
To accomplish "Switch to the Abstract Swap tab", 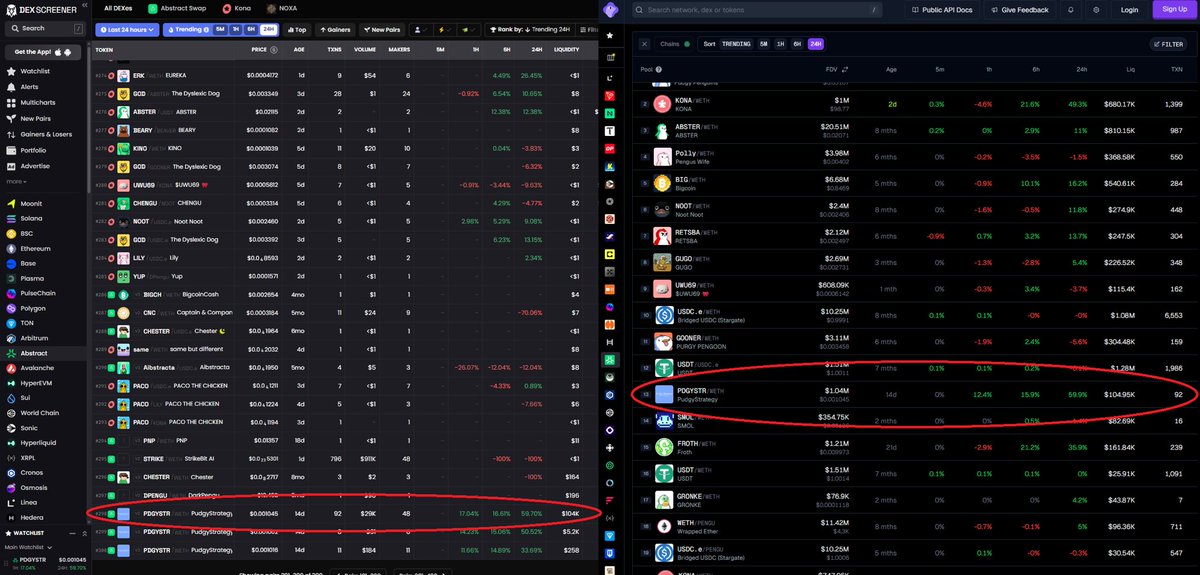I will pyautogui.click(x=175, y=8).
